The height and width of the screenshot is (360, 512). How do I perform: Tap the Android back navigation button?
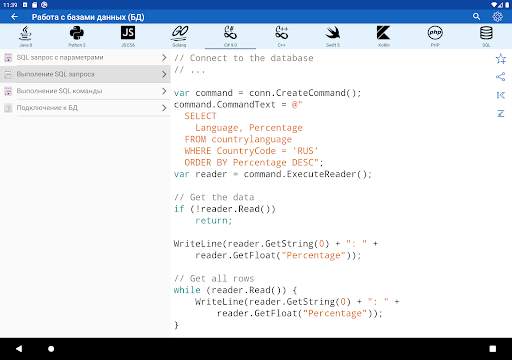(19, 349)
